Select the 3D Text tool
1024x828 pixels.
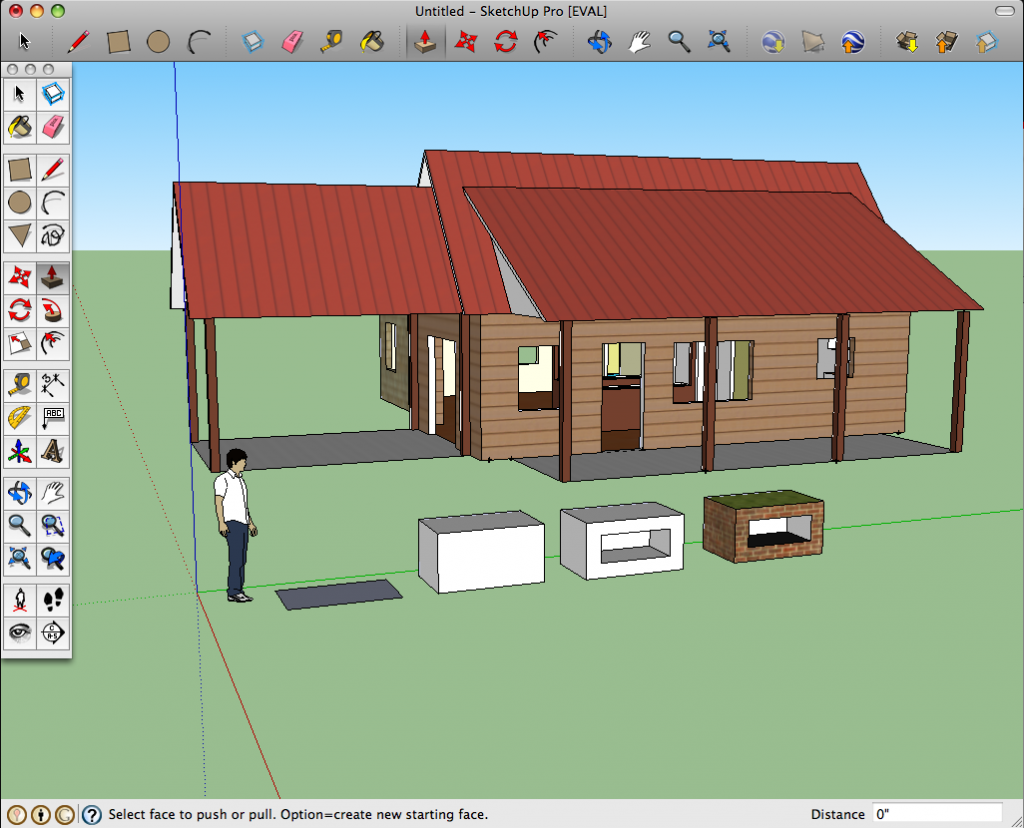(x=53, y=451)
